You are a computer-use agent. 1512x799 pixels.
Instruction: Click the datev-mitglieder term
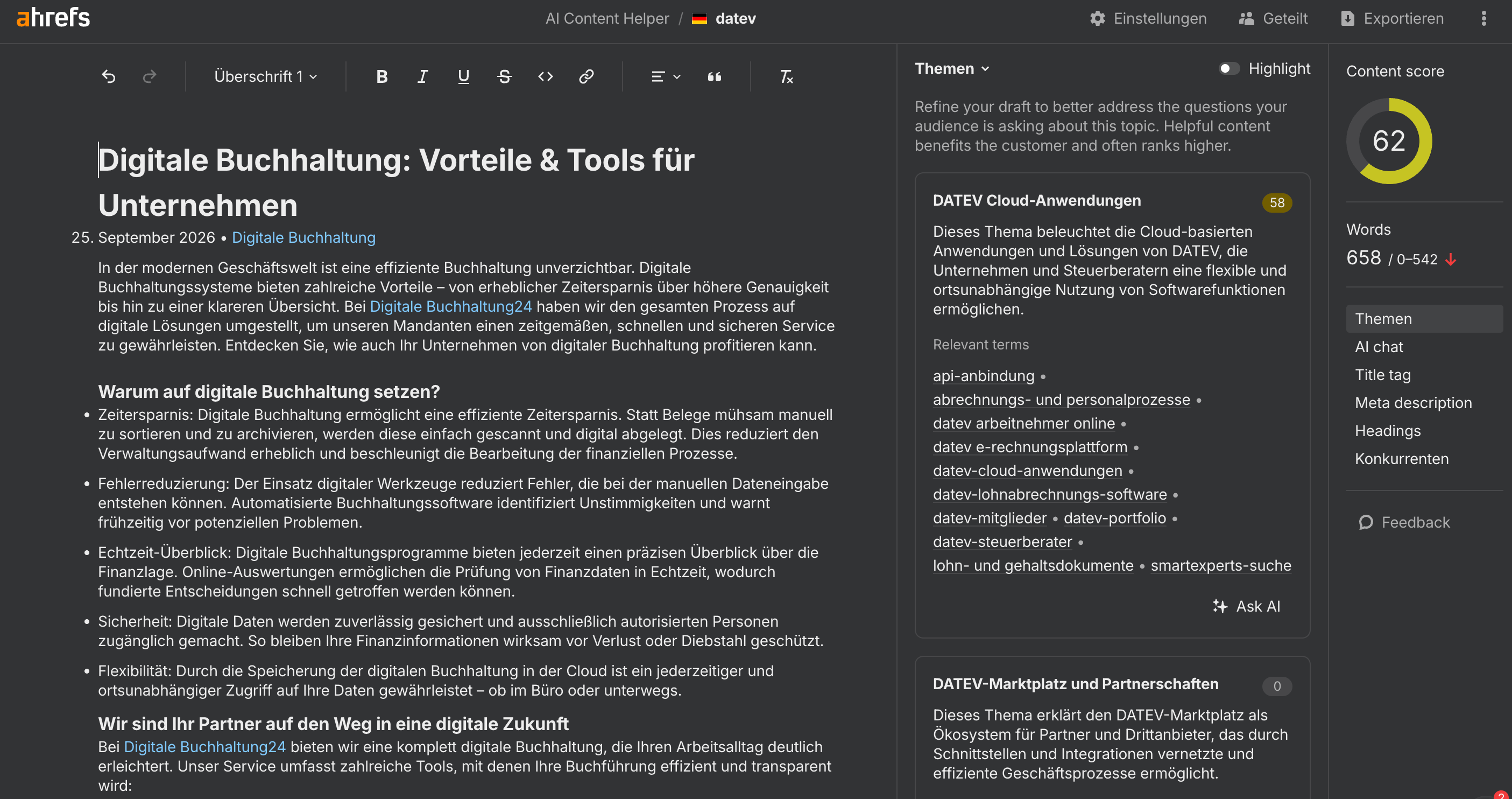coord(990,518)
